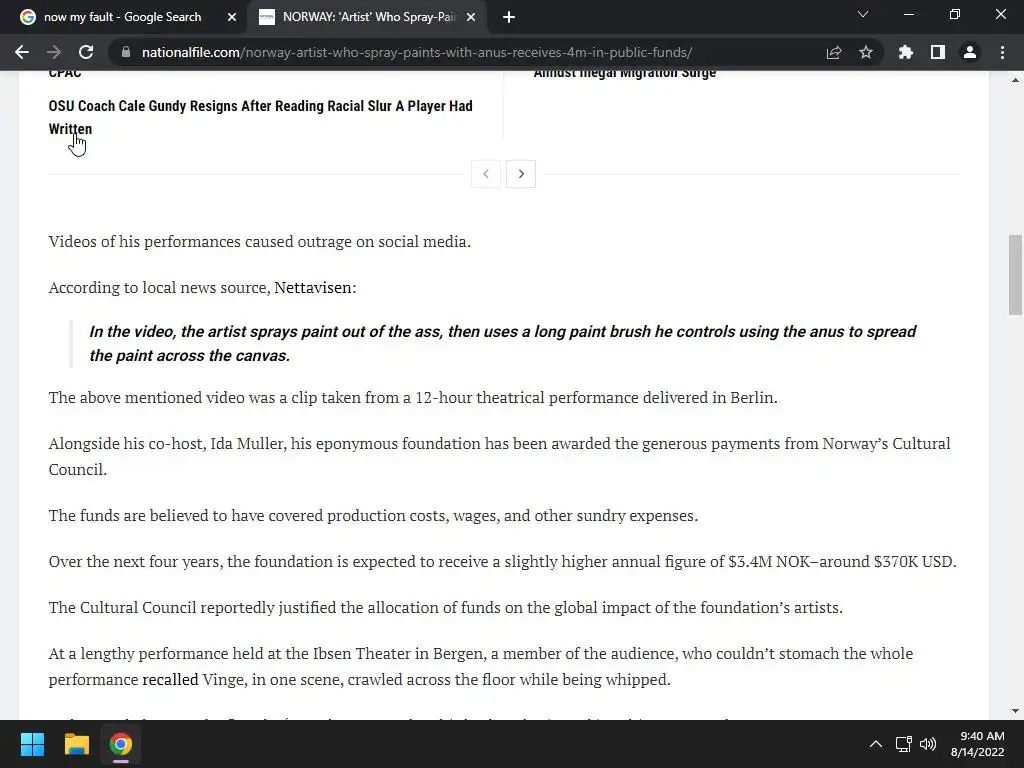Screen dimensions: 1024x768
Task: Click the page scrollbar thumb
Action: click(x=1015, y=274)
